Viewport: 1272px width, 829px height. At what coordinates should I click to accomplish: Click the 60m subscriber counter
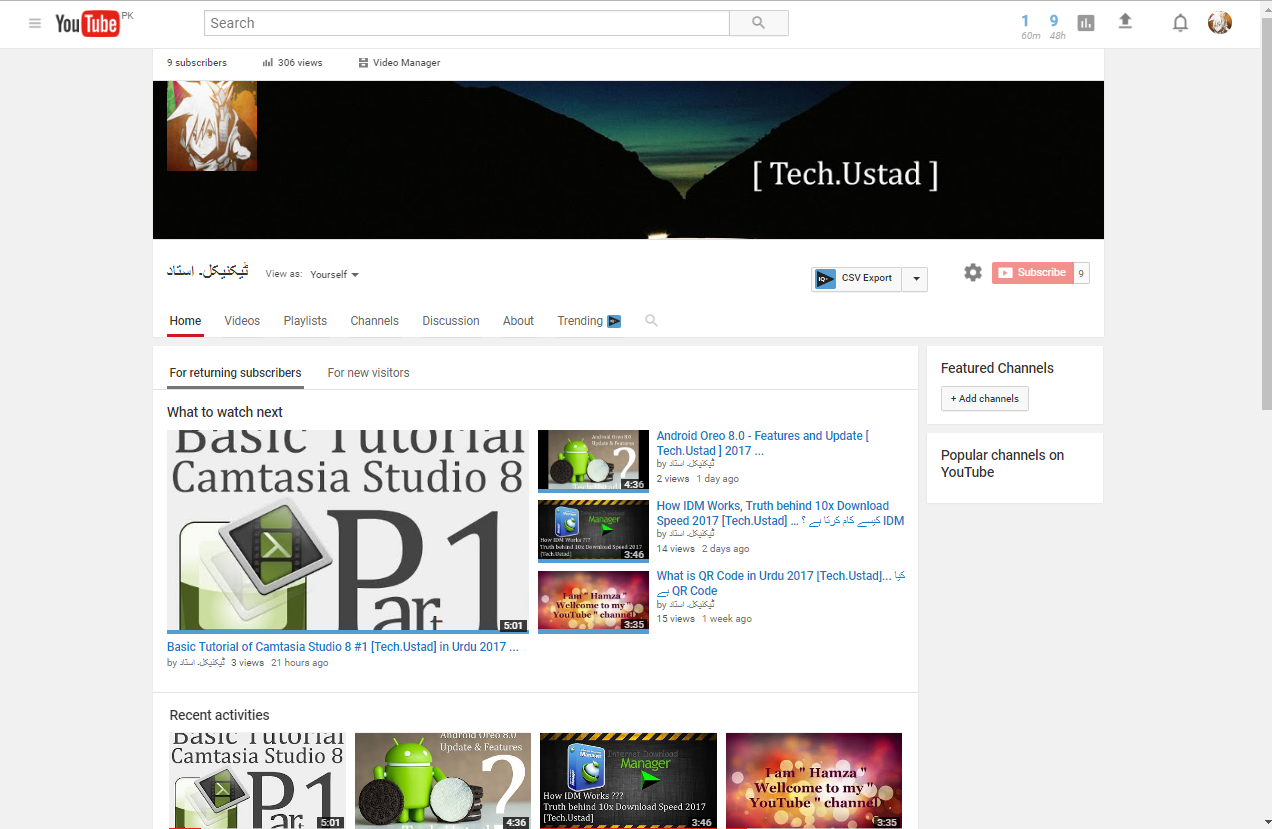point(1030,27)
